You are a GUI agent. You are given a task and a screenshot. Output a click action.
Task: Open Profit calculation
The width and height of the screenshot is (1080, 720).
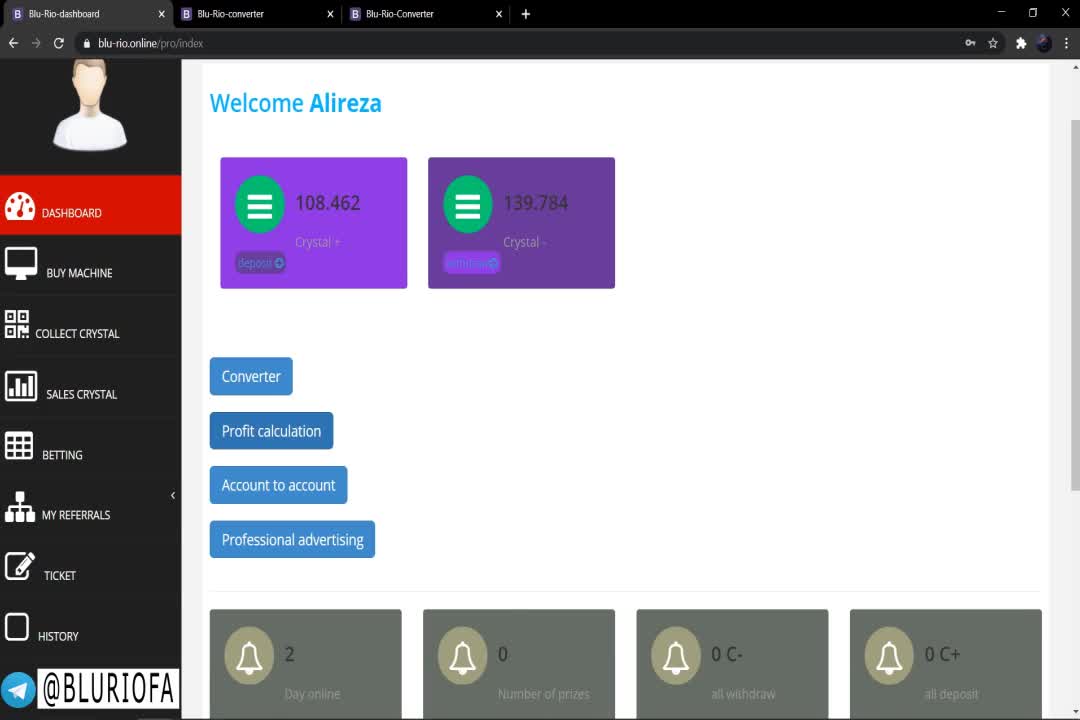(271, 431)
